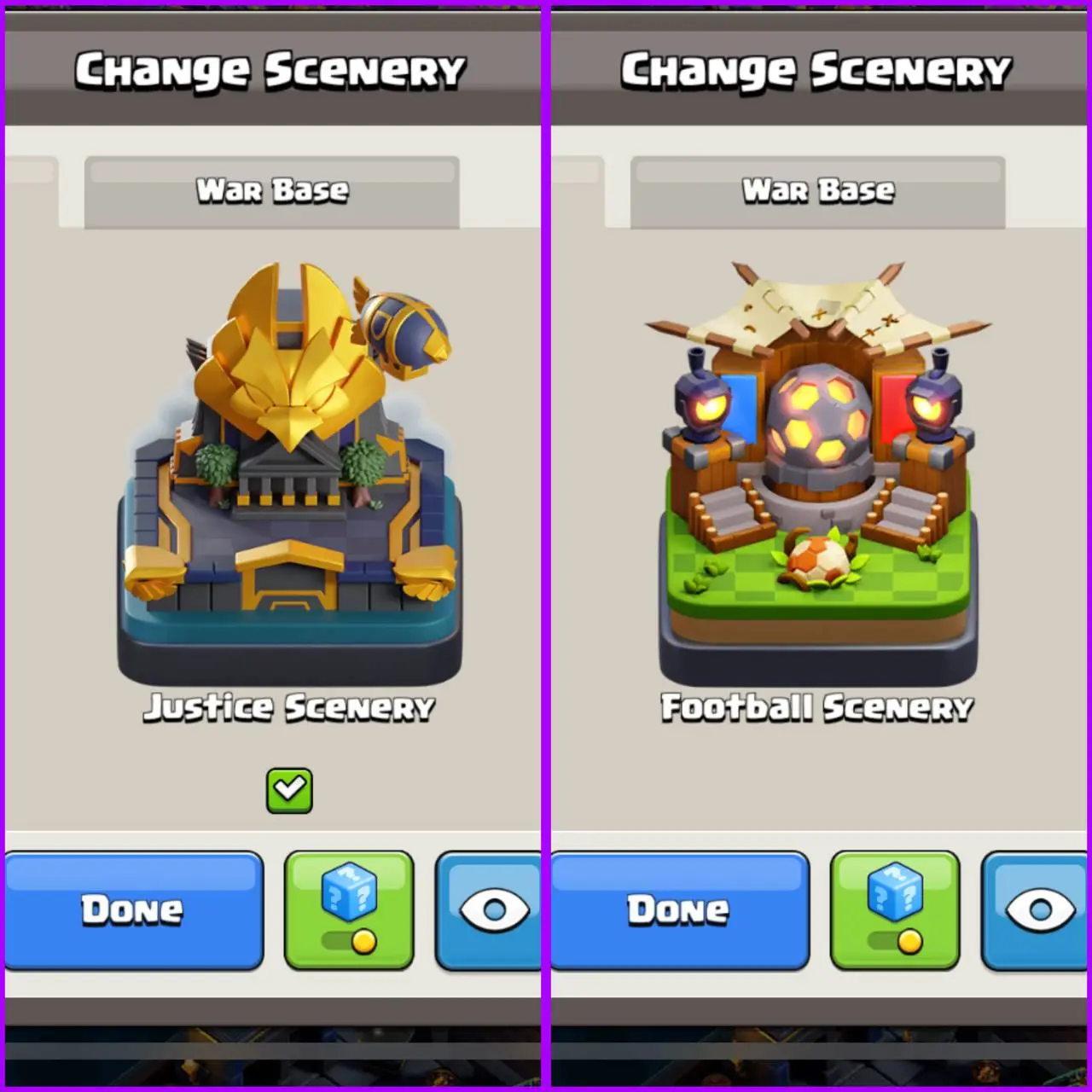1092x1092 pixels.
Task: Toggle random scenery dice in left panel
Action: point(349,910)
